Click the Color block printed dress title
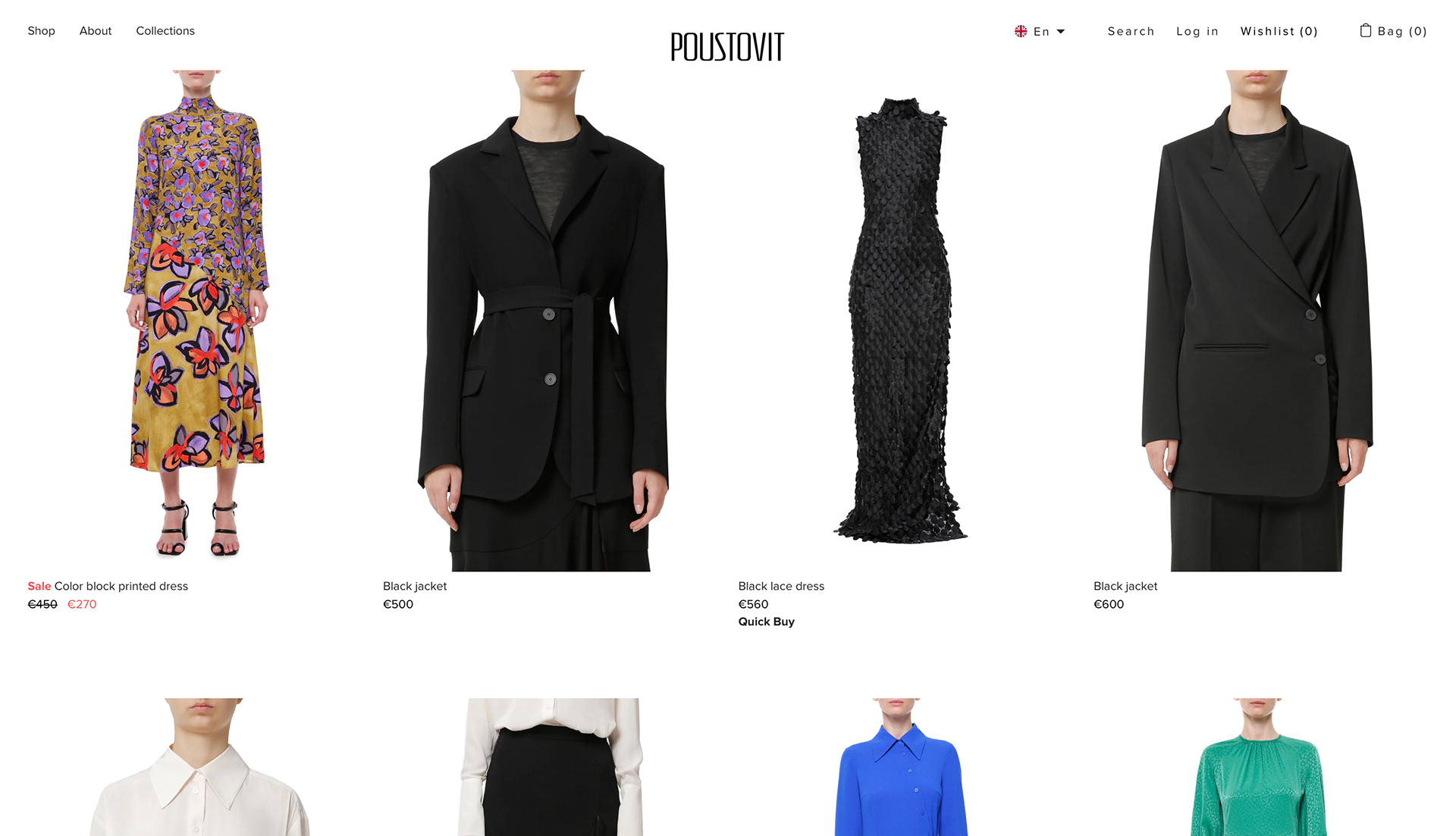The width and height of the screenshot is (1456, 836). 121,586
